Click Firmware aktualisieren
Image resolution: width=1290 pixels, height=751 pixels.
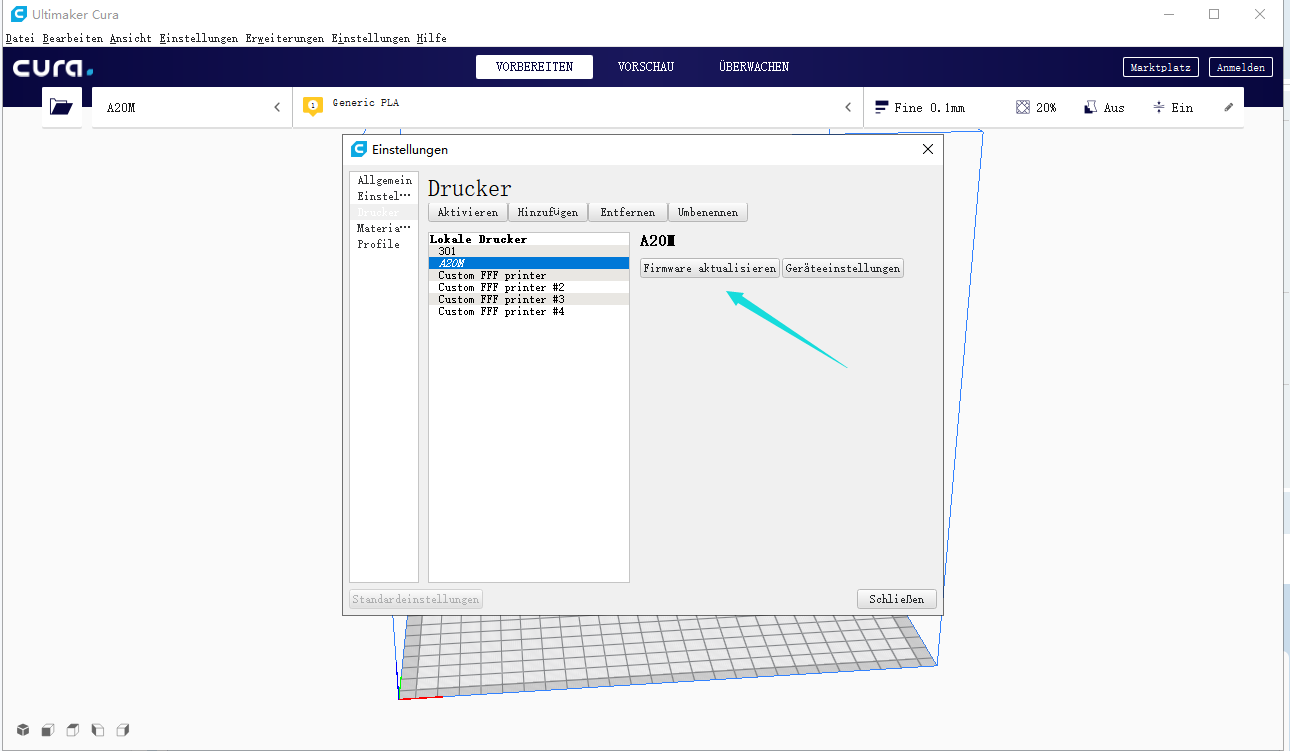[x=710, y=268]
